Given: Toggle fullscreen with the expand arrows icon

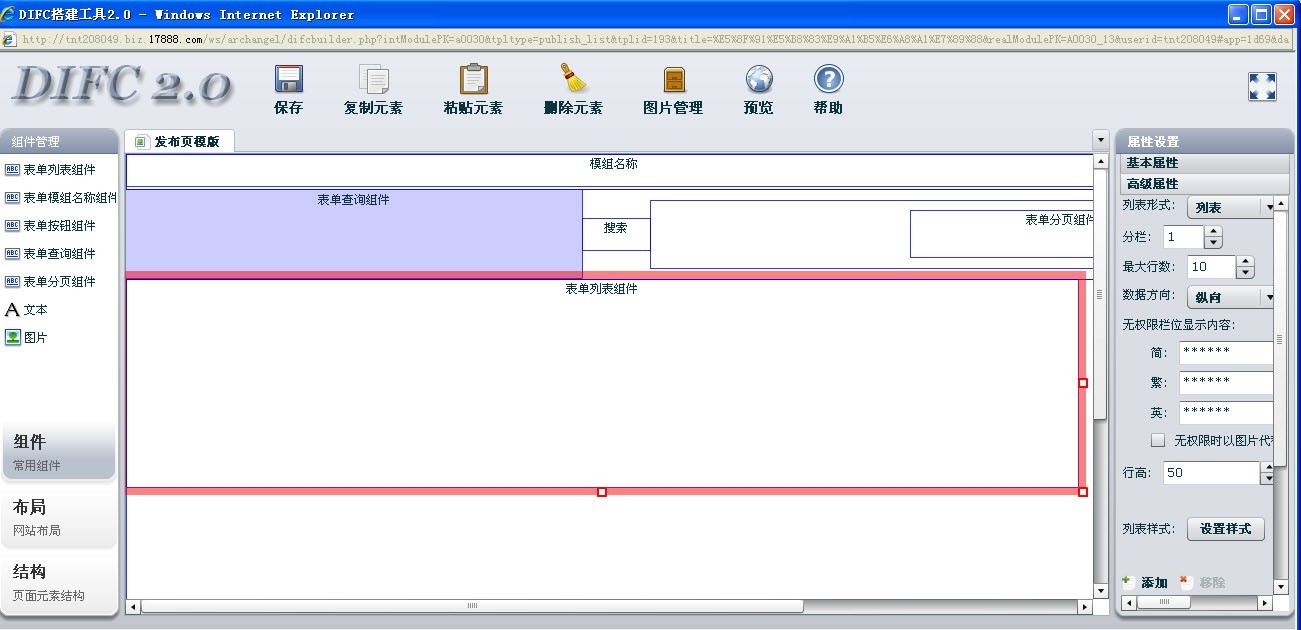Looking at the screenshot, I should pyautogui.click(x=1262, y=87).
